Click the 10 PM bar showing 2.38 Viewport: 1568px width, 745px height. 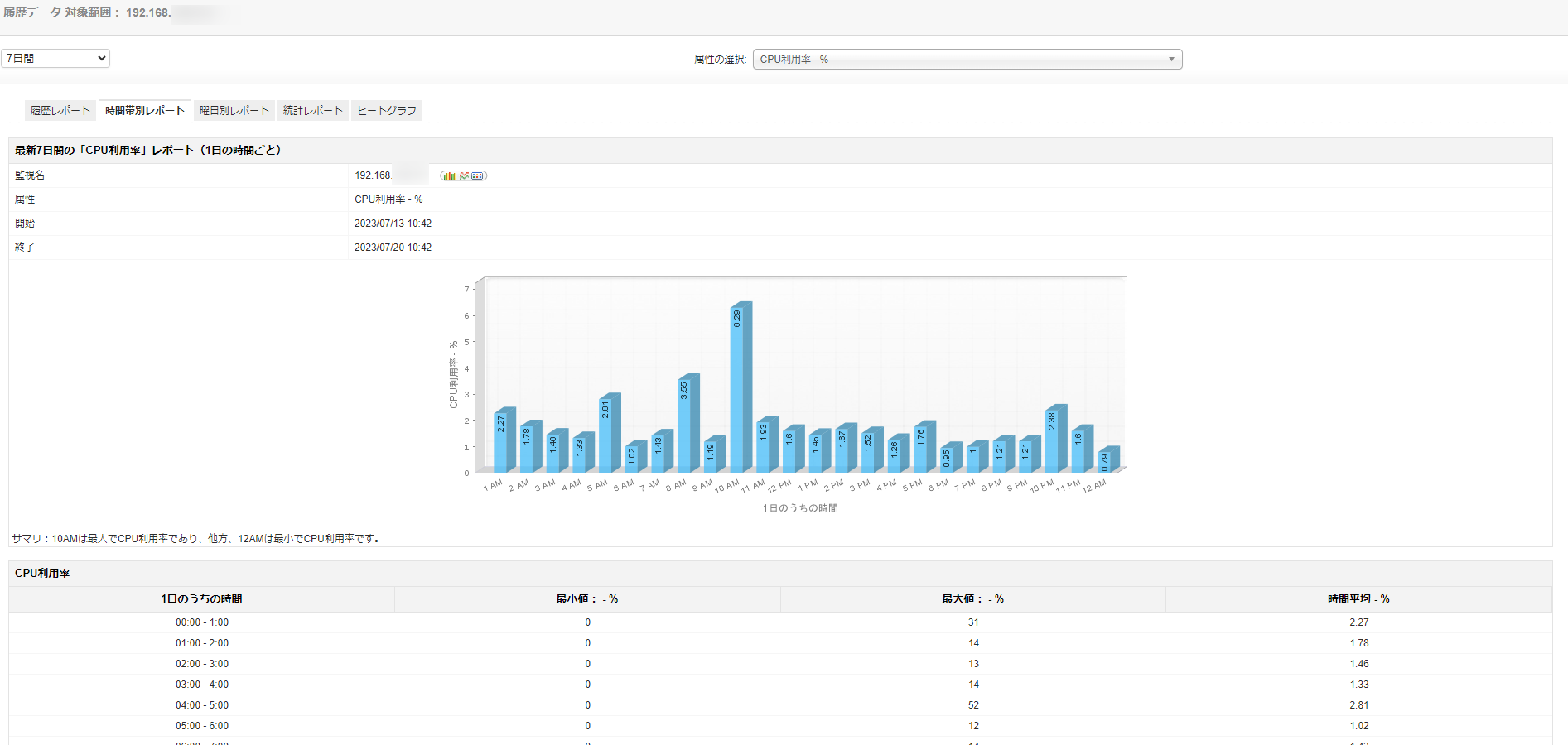(x=1055, y=439)
